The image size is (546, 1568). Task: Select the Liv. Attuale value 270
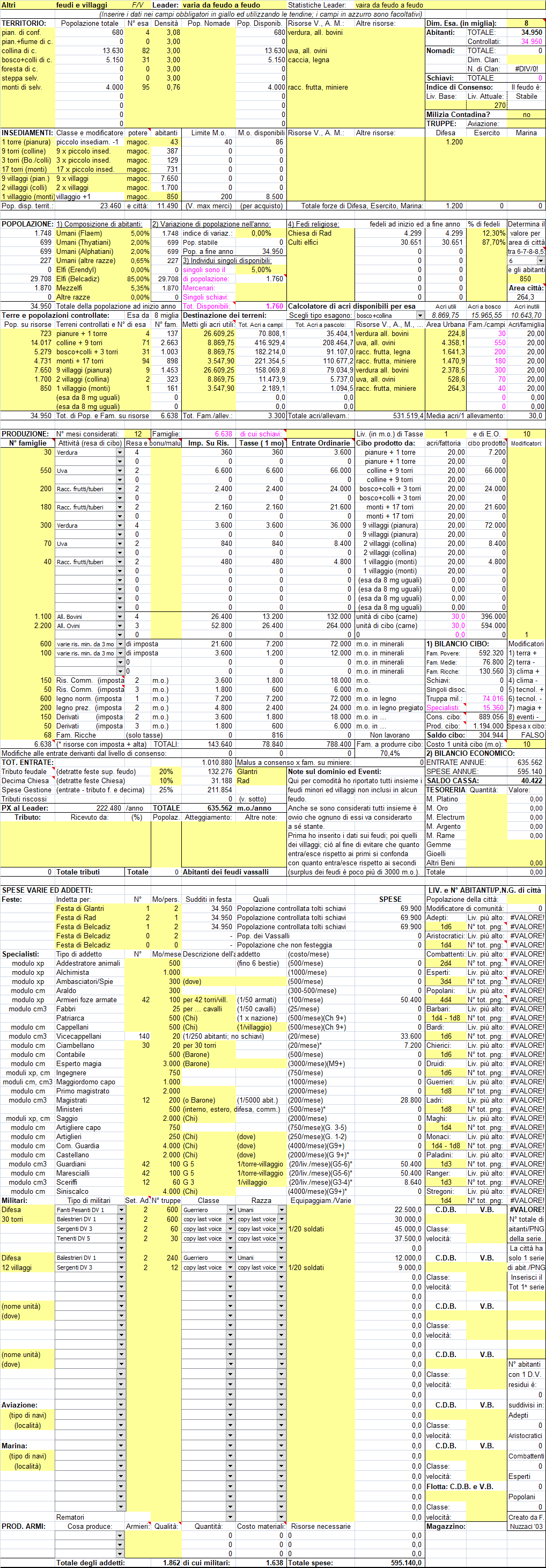point(486,105)
